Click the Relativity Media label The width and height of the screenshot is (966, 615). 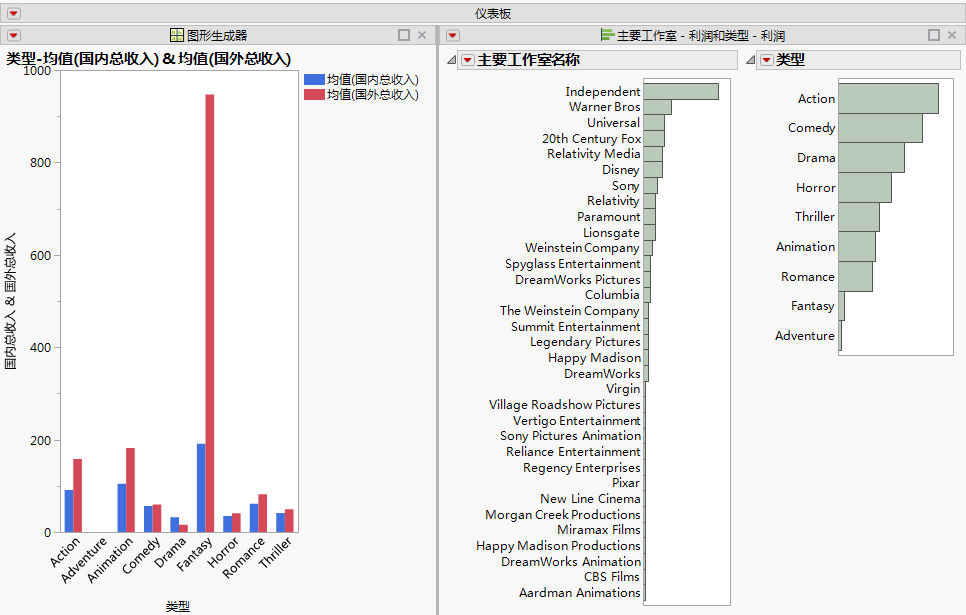click(594, 154)
